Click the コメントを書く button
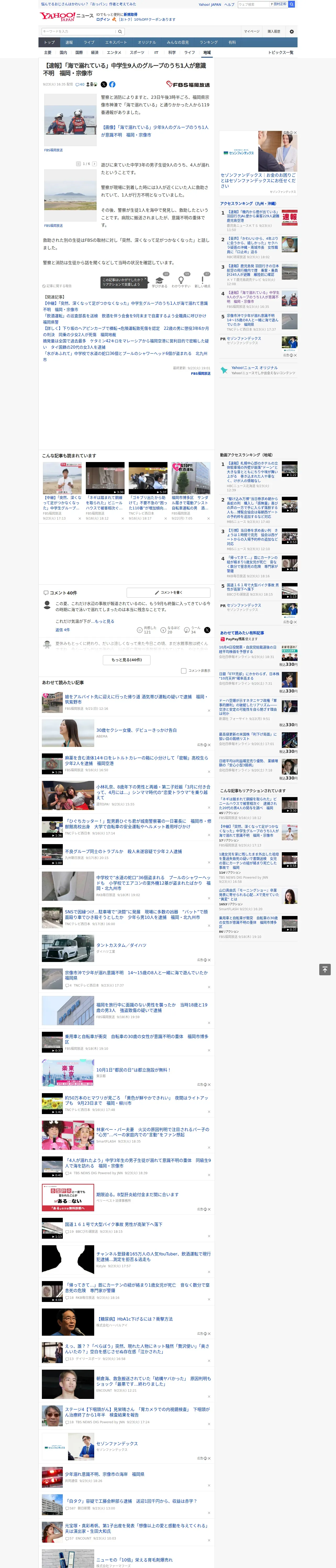This screenshot has width=336, height=1568. 169,592
